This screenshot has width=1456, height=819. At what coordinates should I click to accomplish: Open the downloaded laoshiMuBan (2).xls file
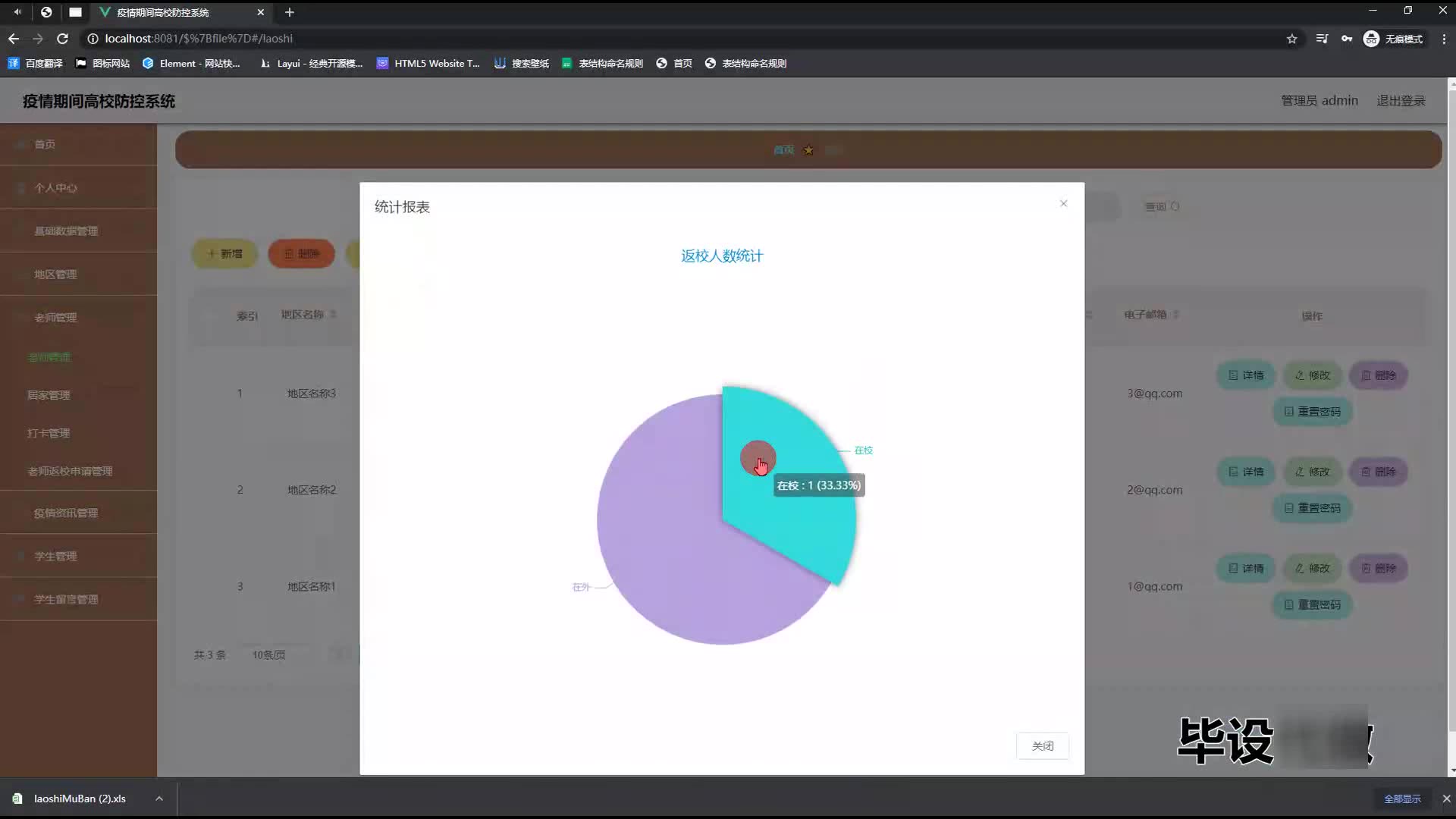[79, 799]
